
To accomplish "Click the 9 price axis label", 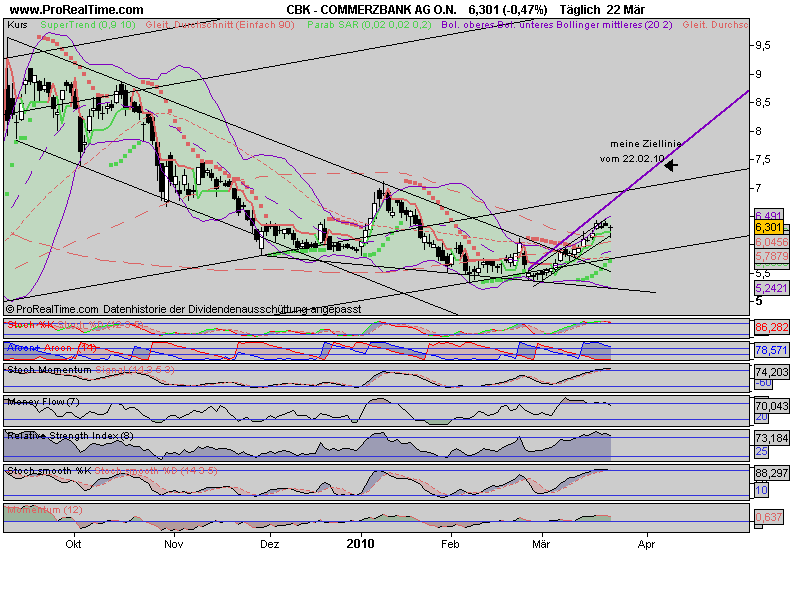I will point(759,74).
